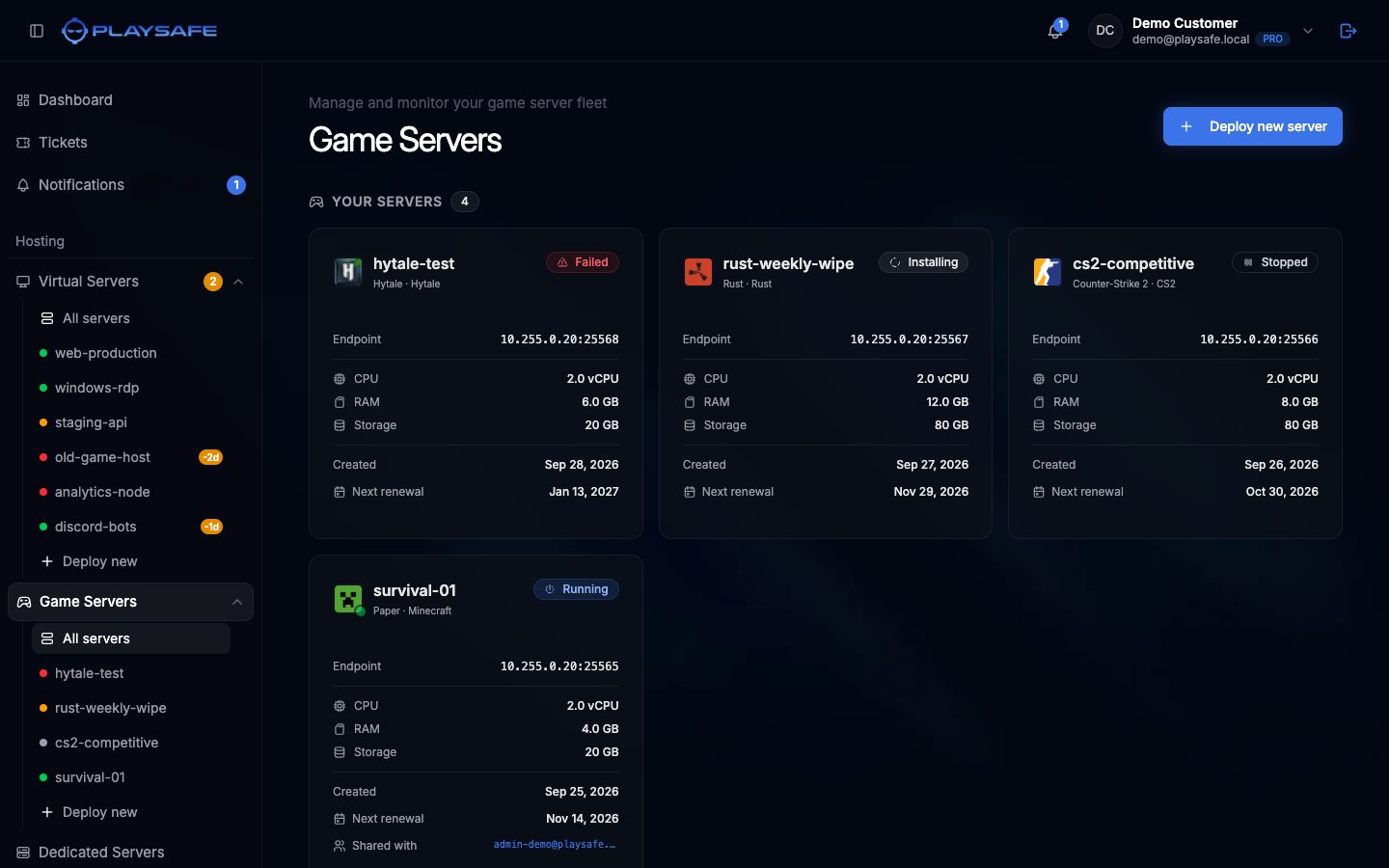Collapse the Virtual Servers section chevron
Viewport: 1389px width, 868px height.
[x=238, y=282]
